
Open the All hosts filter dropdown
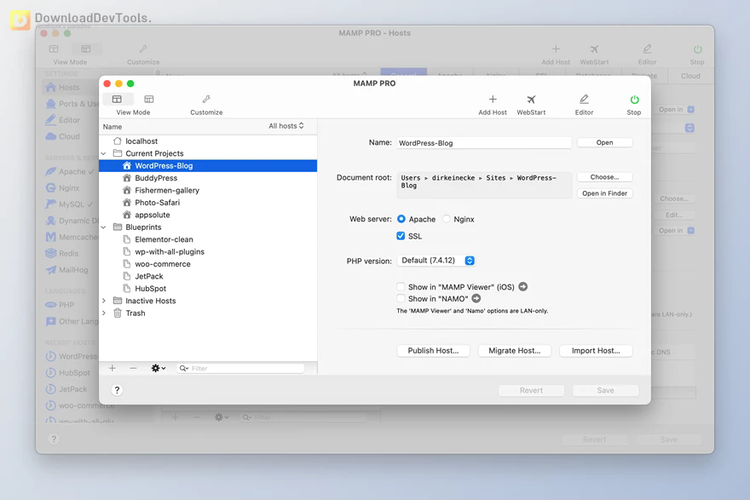coord(286,126)
